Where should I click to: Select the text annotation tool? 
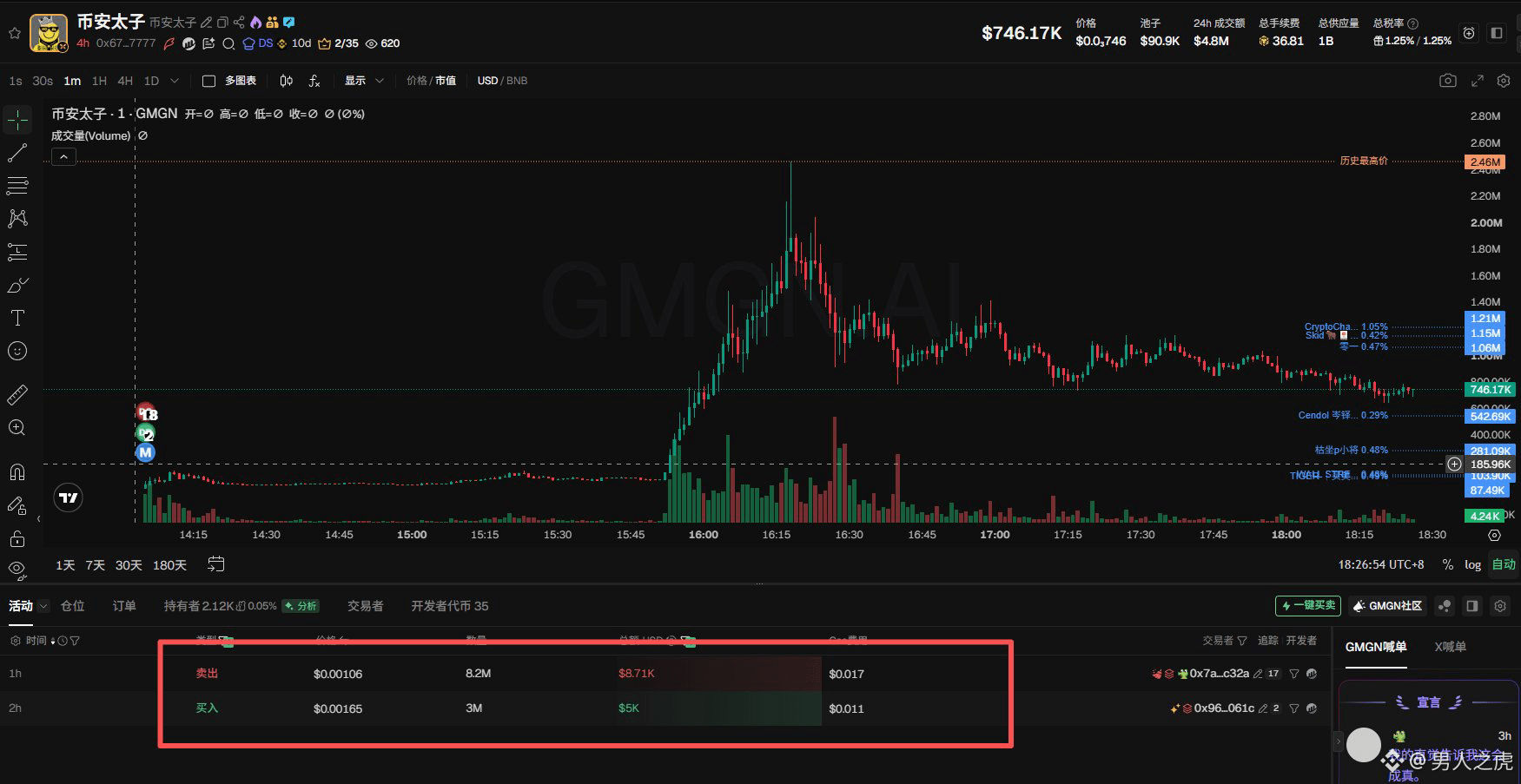(x=17, y=318)
